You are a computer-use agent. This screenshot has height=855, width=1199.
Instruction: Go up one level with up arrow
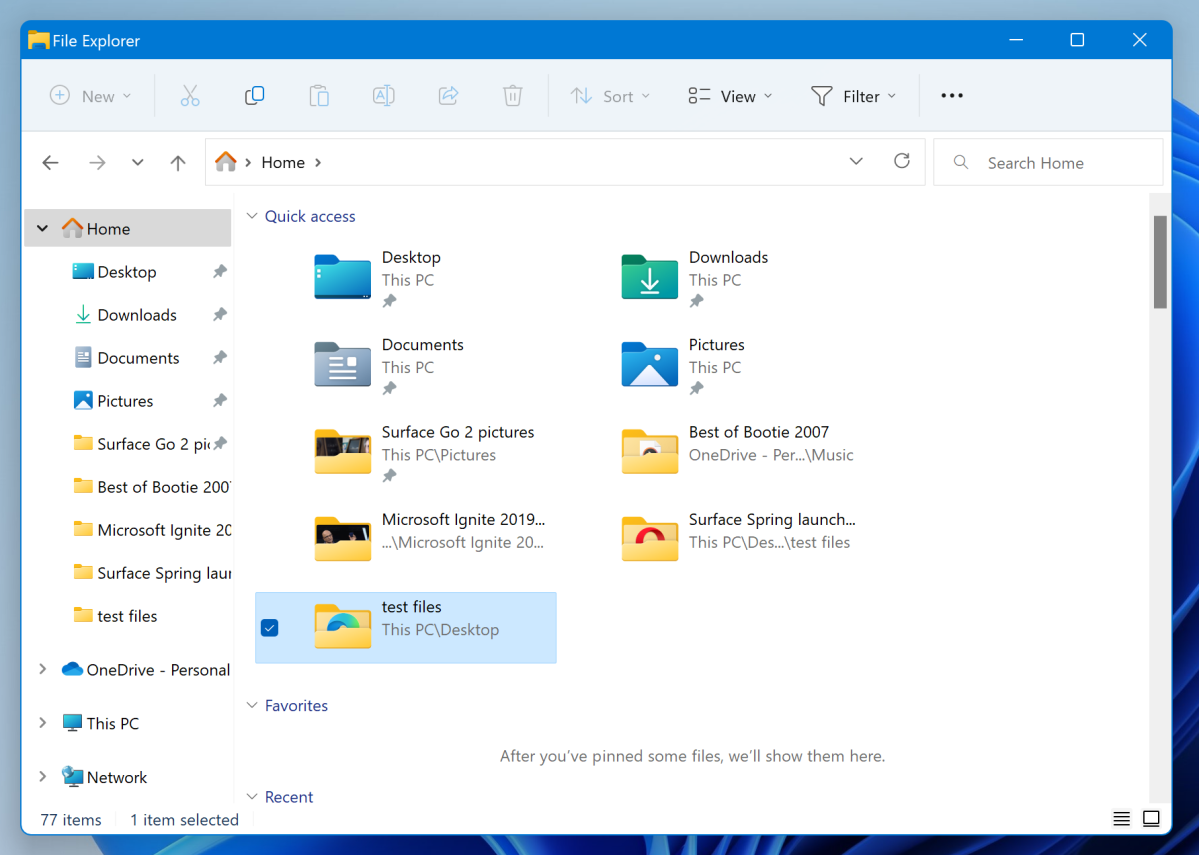[x=178, y=162]
